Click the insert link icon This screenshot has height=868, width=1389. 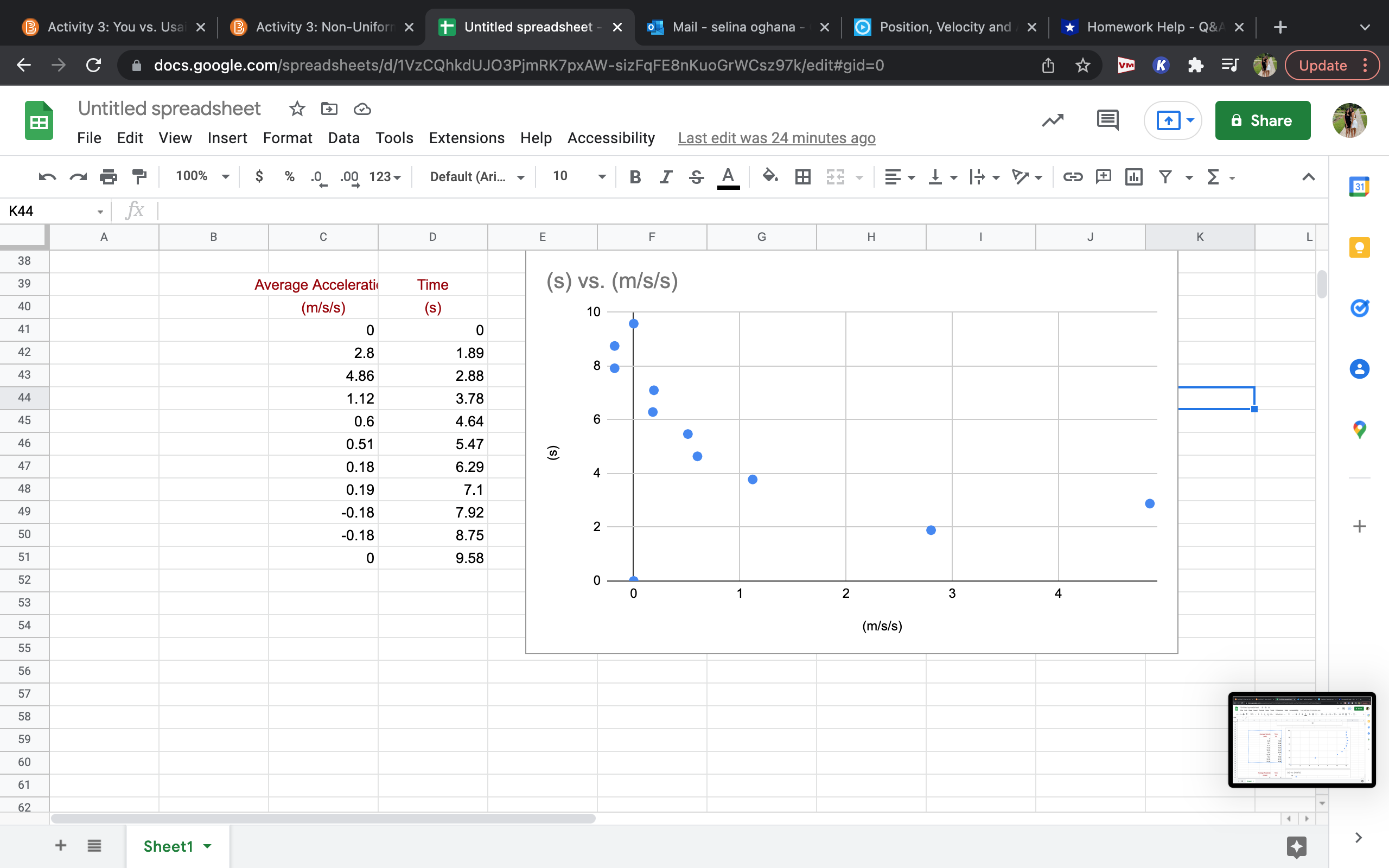click(1072, 177)
